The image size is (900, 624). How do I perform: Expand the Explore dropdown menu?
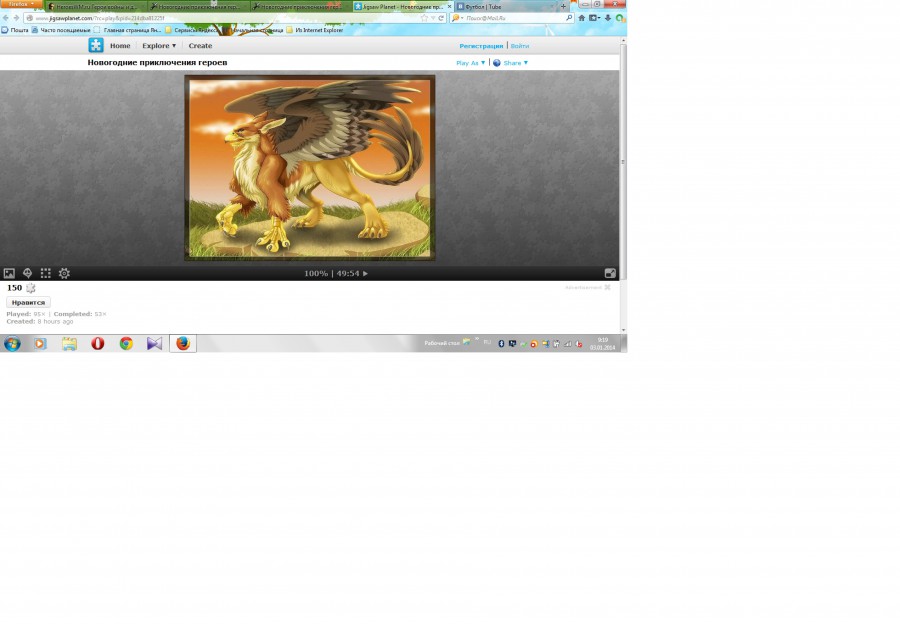[159, 45]
